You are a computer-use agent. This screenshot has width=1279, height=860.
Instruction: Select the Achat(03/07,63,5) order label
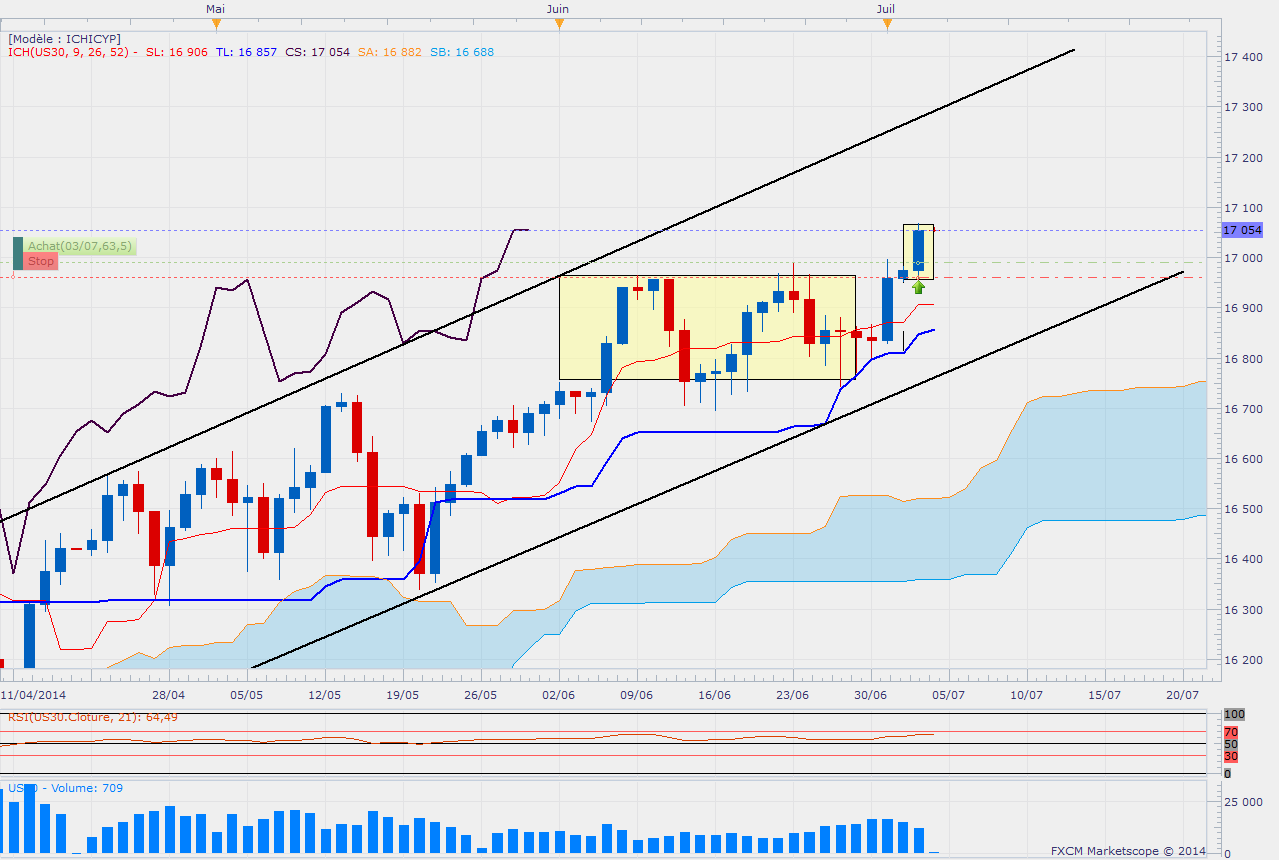[79, 246]
